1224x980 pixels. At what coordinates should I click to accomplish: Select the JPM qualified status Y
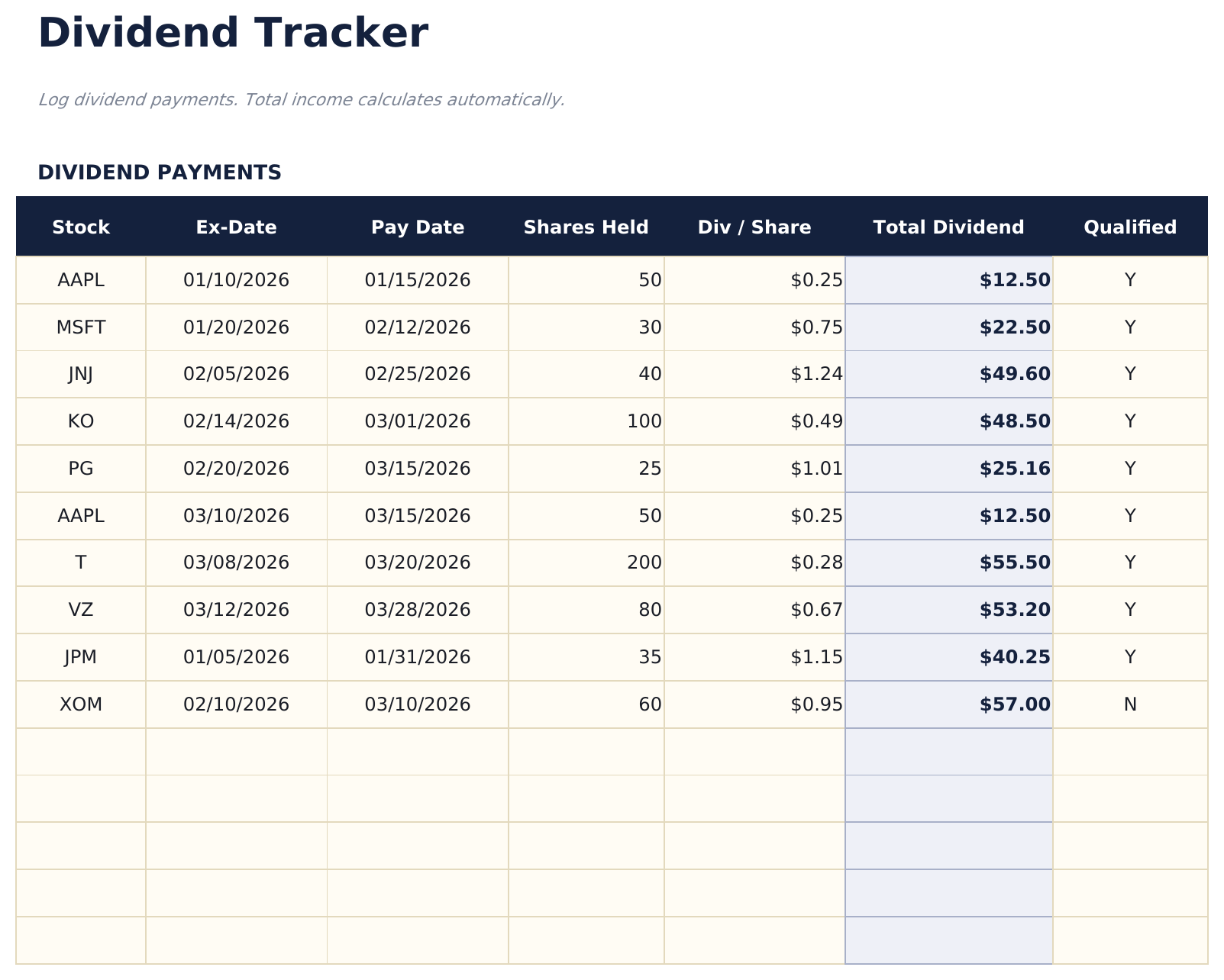1130,656
